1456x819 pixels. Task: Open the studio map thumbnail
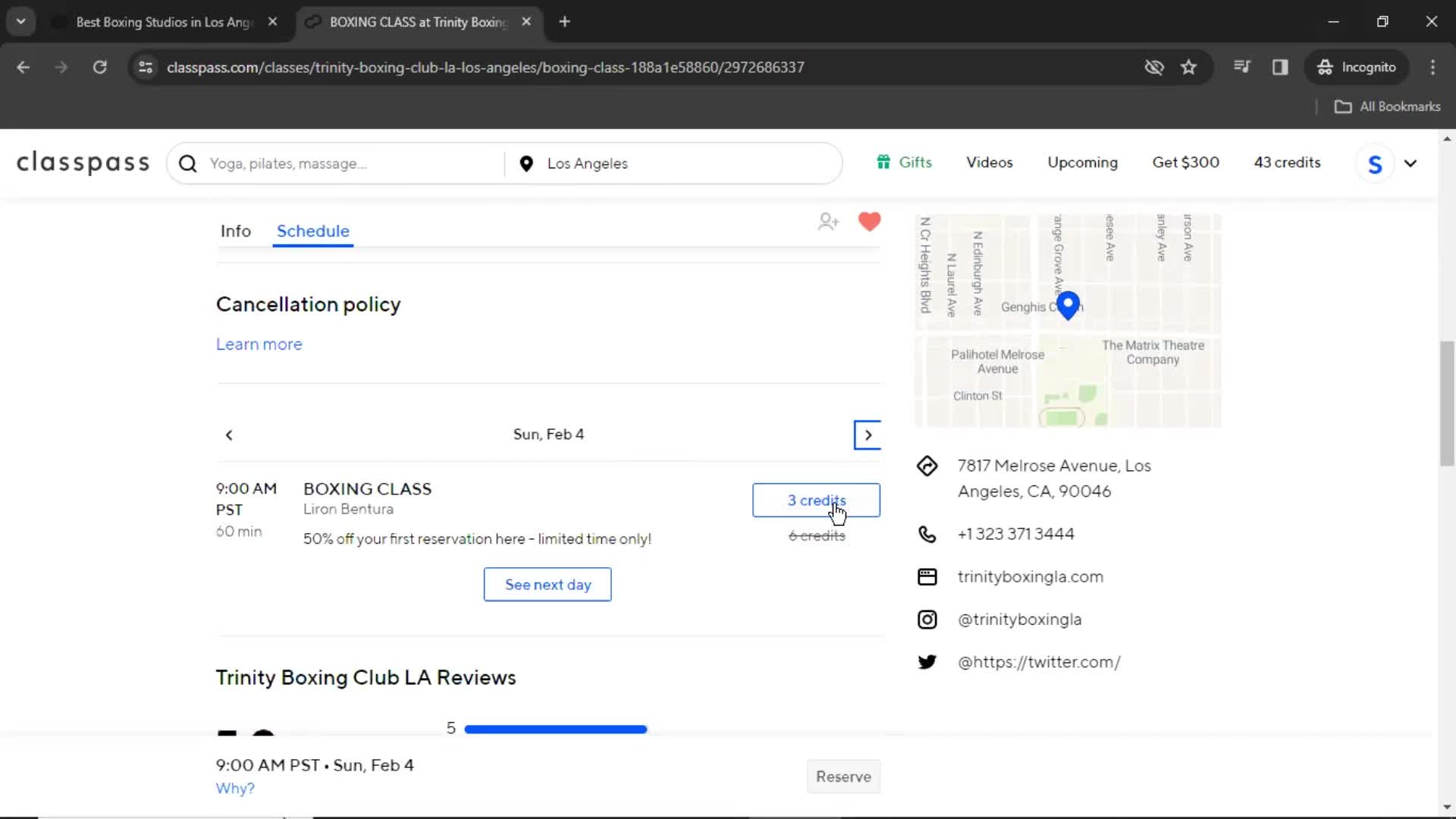click(1068, 320)
